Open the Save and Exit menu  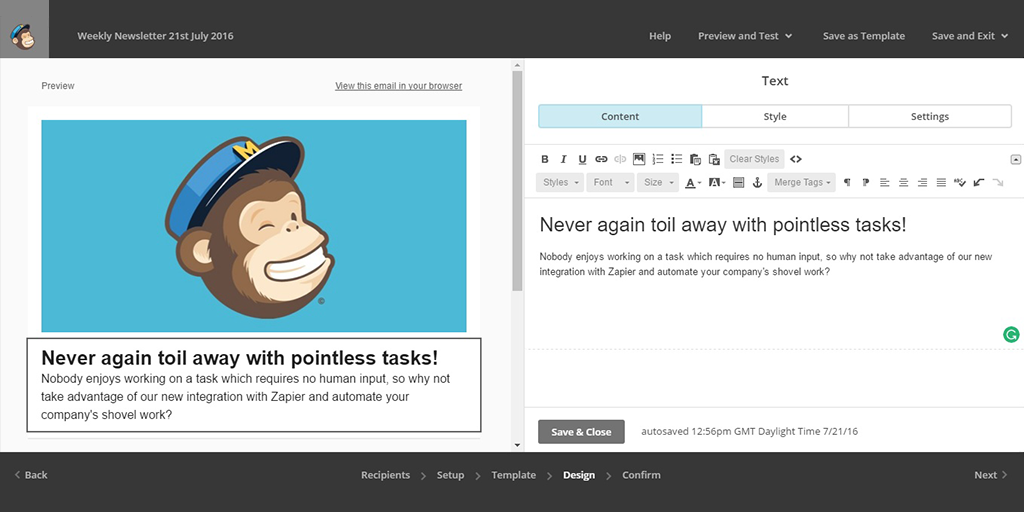[x=970, y=36]
